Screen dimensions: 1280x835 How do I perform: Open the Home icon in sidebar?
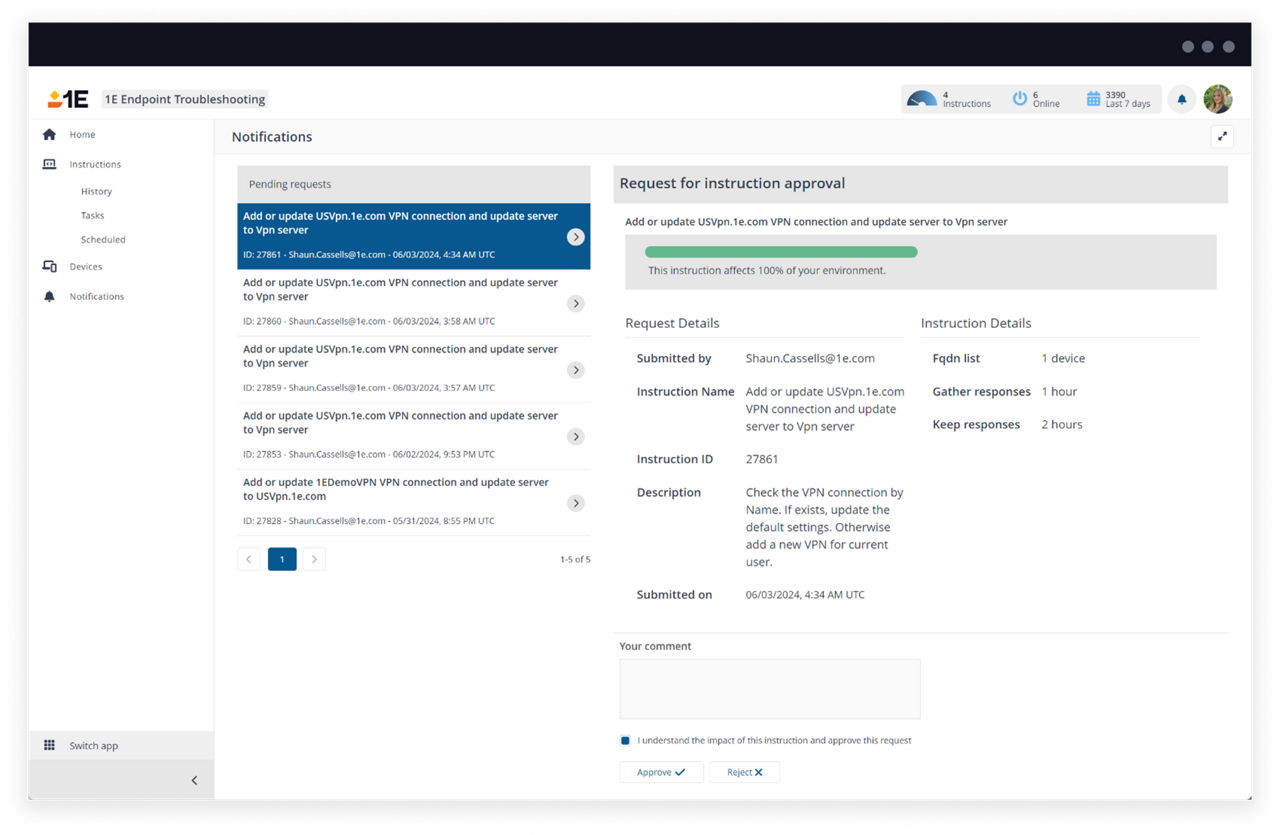pos(49,134)
